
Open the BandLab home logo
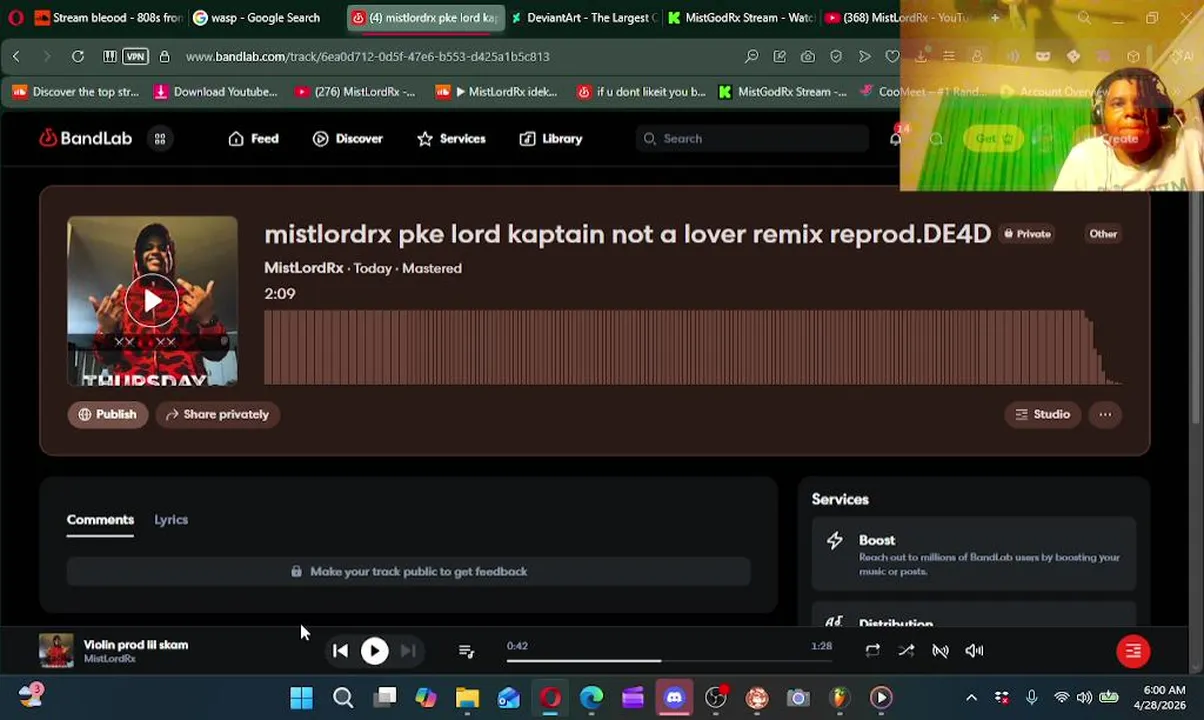(x=86, y=138)
